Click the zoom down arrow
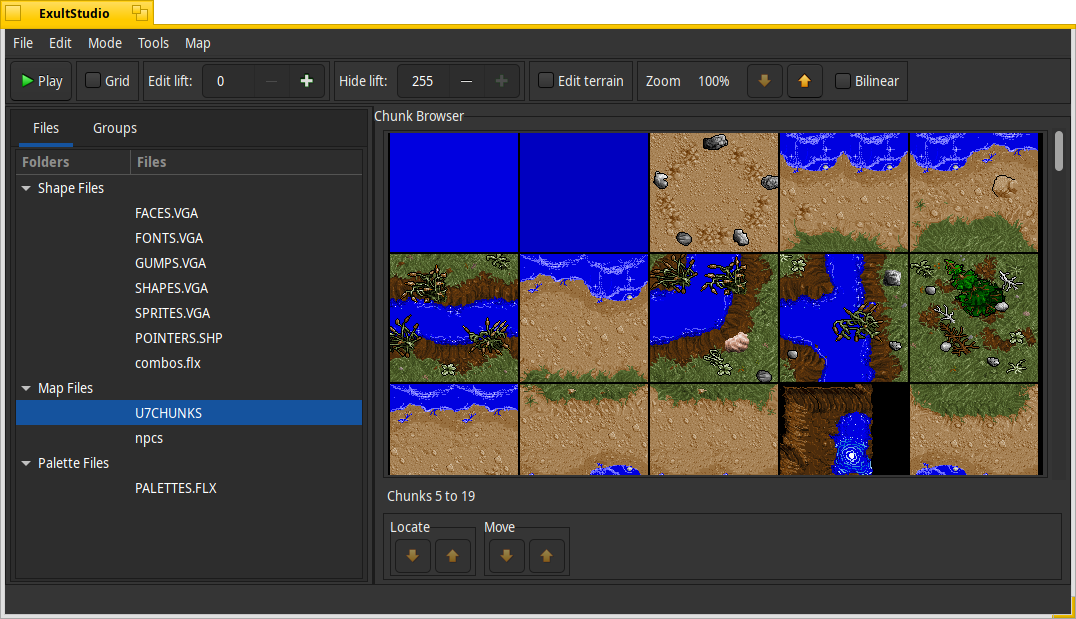This screenshot has width=1076, height=619. click(x=765, y=81)
